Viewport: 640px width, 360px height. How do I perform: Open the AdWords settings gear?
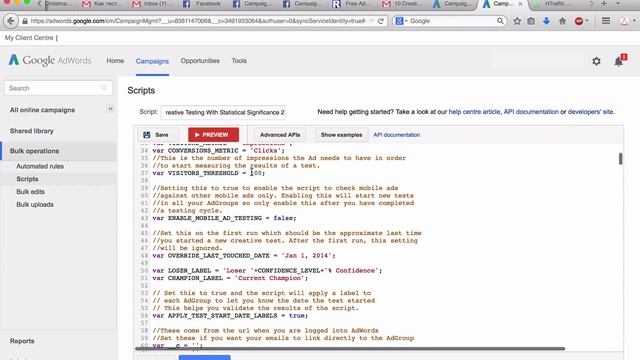[596, 61]
